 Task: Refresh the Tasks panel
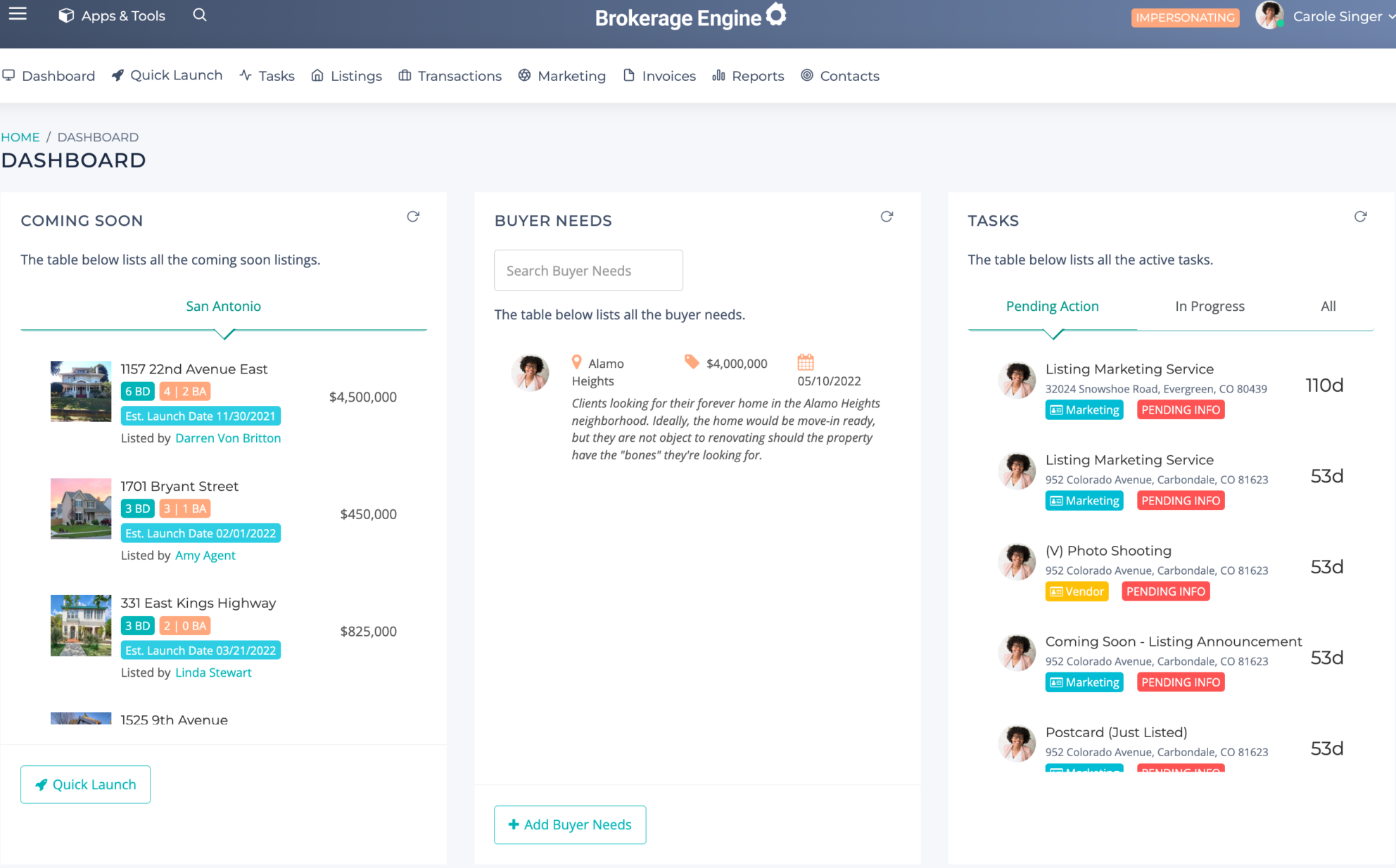[1361, 217]
